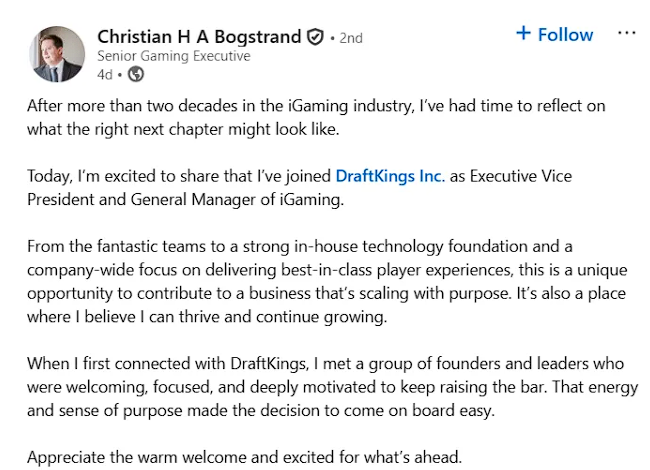650x470 pixels.
Task: Follow Christian H A Bogstrand
Action: point(554,34)
